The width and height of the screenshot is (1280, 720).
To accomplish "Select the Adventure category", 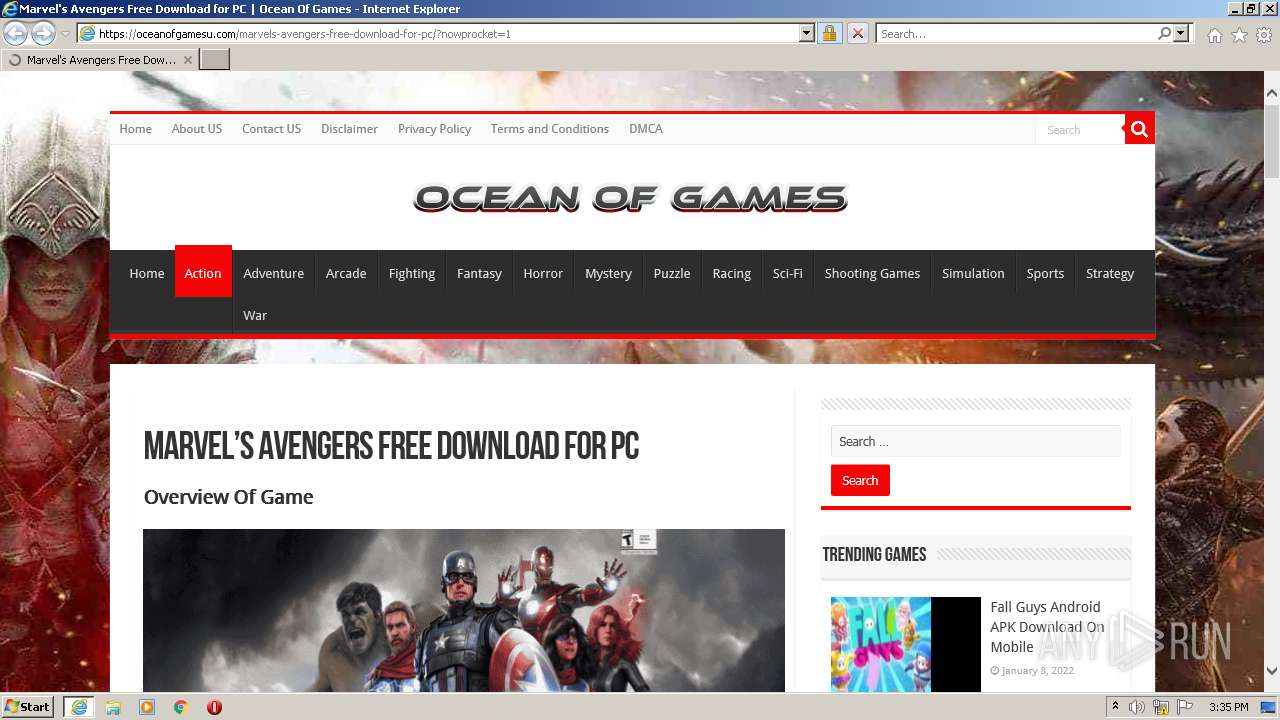I will pyautogui.click(x=273, y=273).
